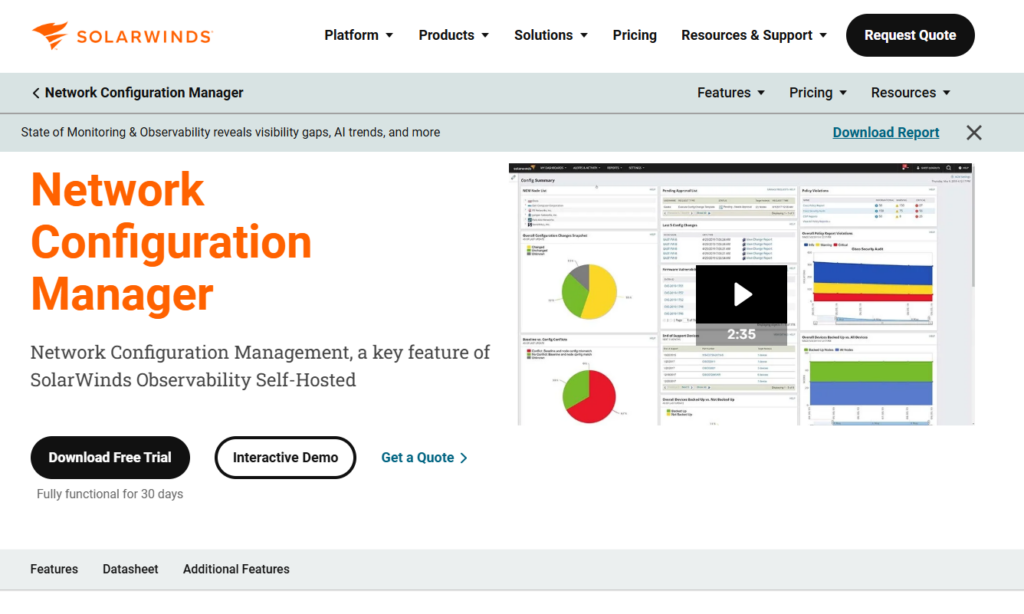Select the Additional Features anchor tab
This screenshot has height=614, width=1024.
point(236,569)
